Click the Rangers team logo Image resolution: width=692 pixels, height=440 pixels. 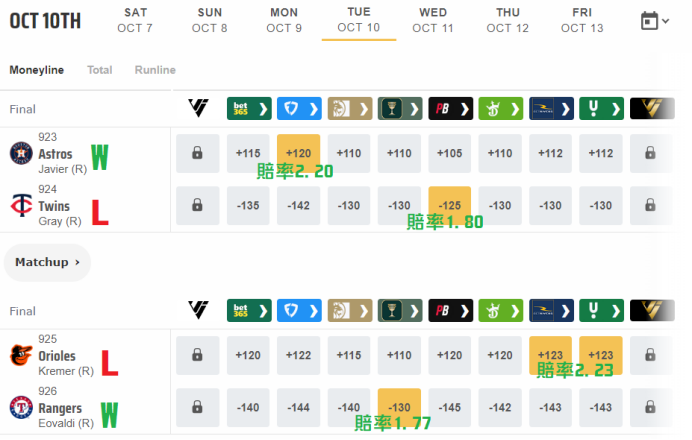pos(21,407)
